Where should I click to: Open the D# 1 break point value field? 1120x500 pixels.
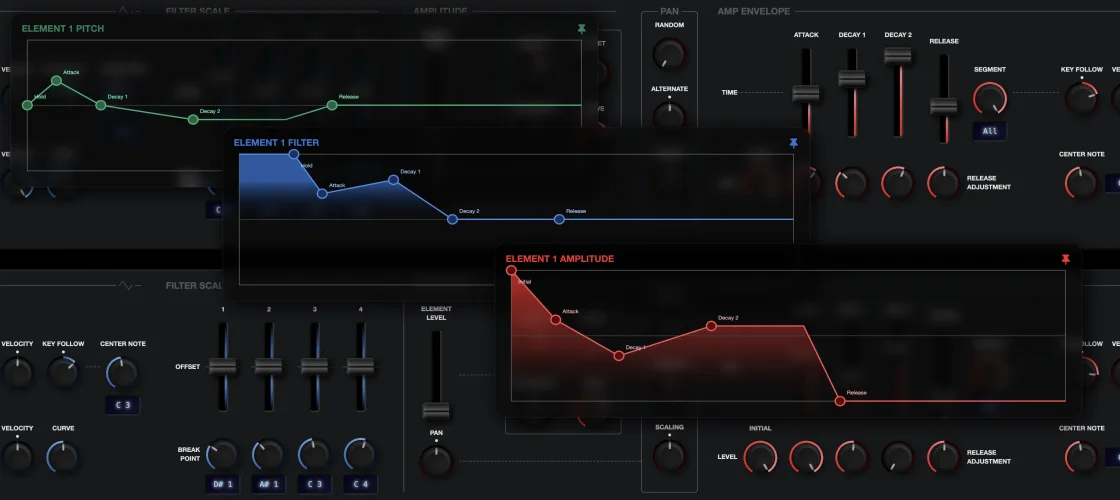click(222, 484)
